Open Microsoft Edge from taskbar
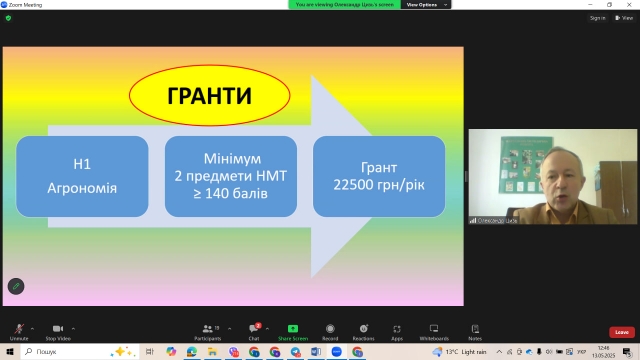The height and width of the screenshot is (360, 640). pyautogui.click(x=191, y=351)
